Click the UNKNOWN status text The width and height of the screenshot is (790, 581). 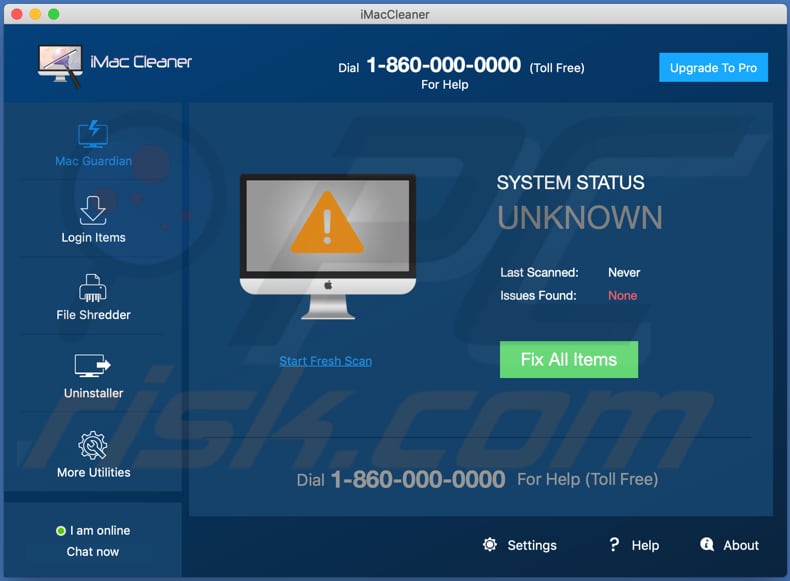579,218
